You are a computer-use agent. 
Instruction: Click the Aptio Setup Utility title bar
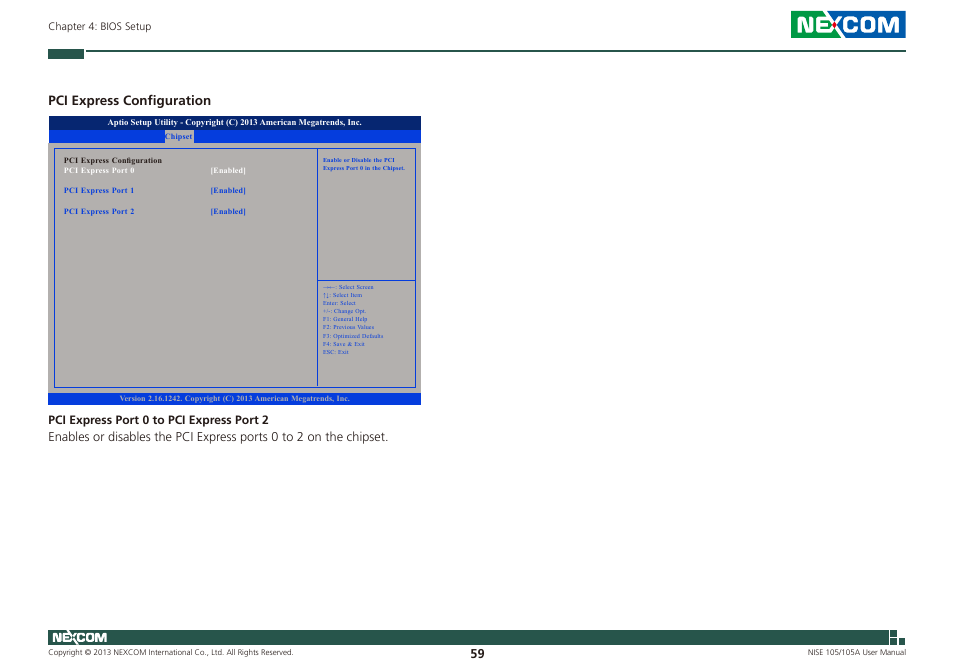coord(235,122)
